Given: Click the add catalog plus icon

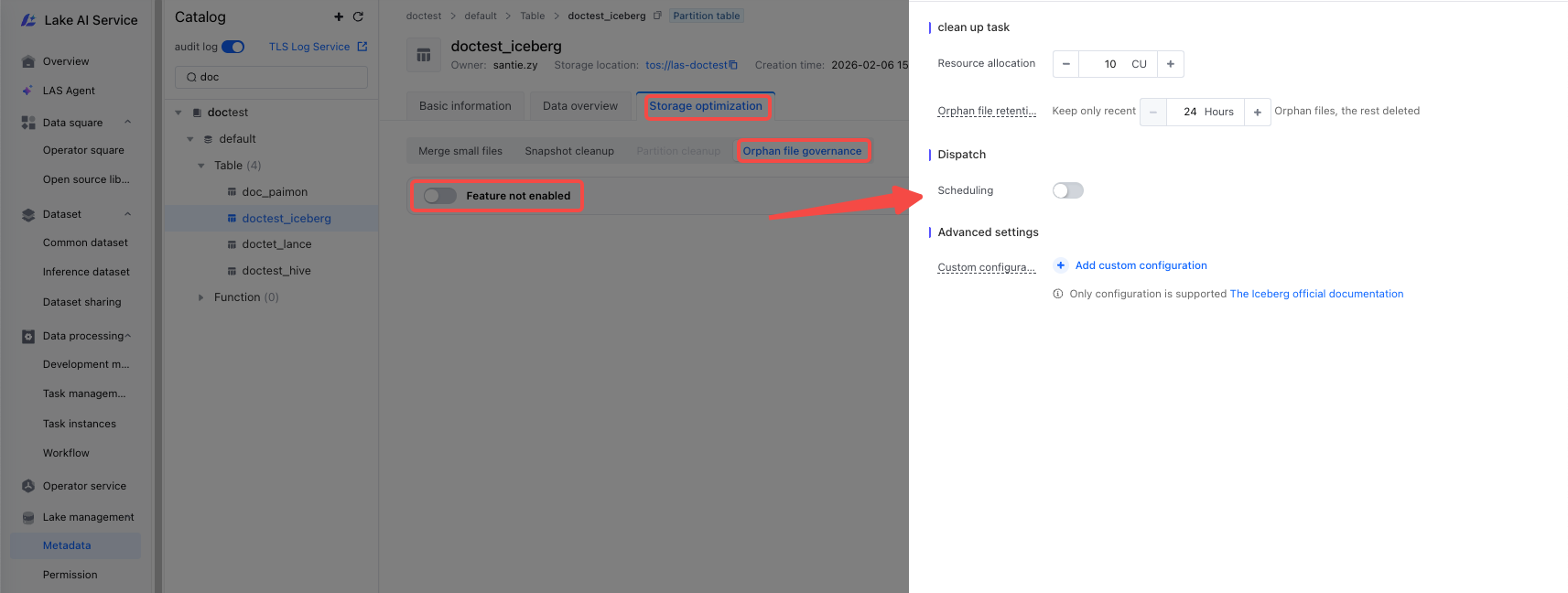Looking at the screenshot, I should [339, 17].
